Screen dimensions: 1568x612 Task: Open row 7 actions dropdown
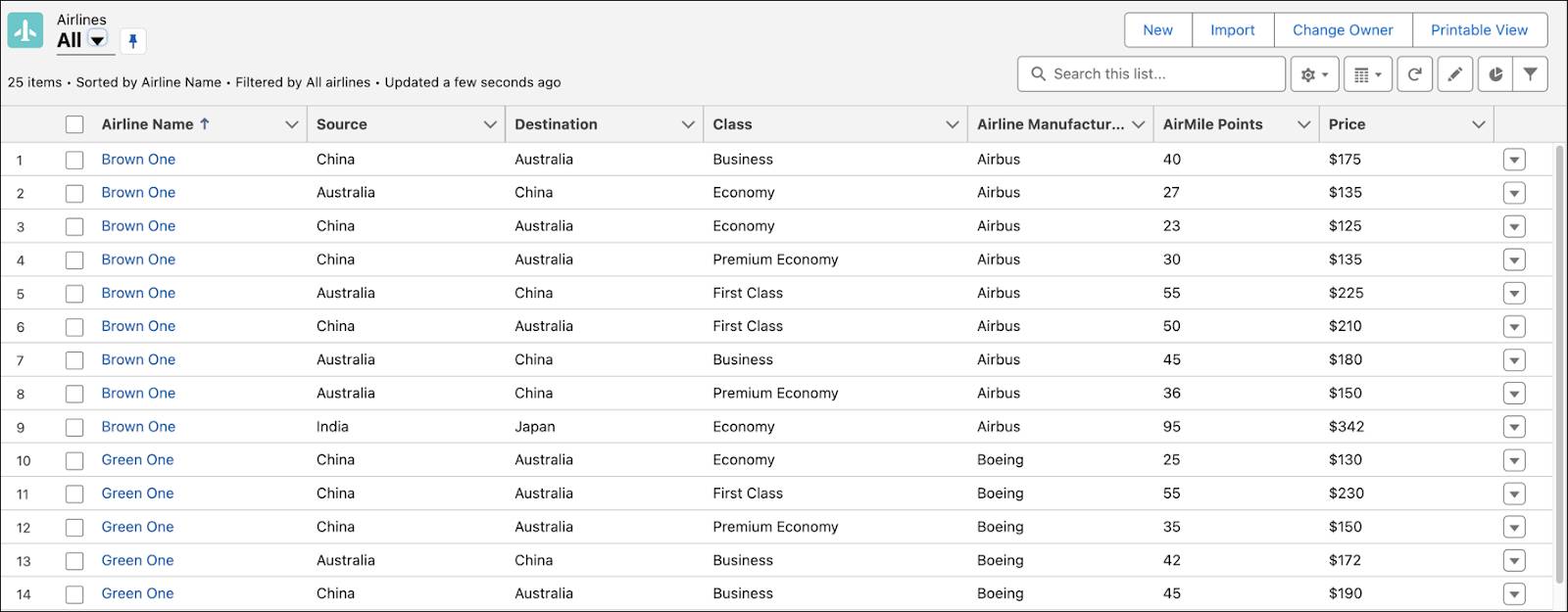click(x=1514, y=360)
